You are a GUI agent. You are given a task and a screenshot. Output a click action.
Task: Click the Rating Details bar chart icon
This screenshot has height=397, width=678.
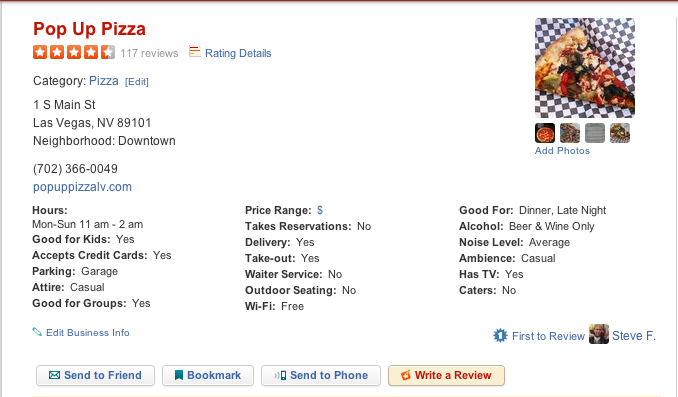pos(195,52)
